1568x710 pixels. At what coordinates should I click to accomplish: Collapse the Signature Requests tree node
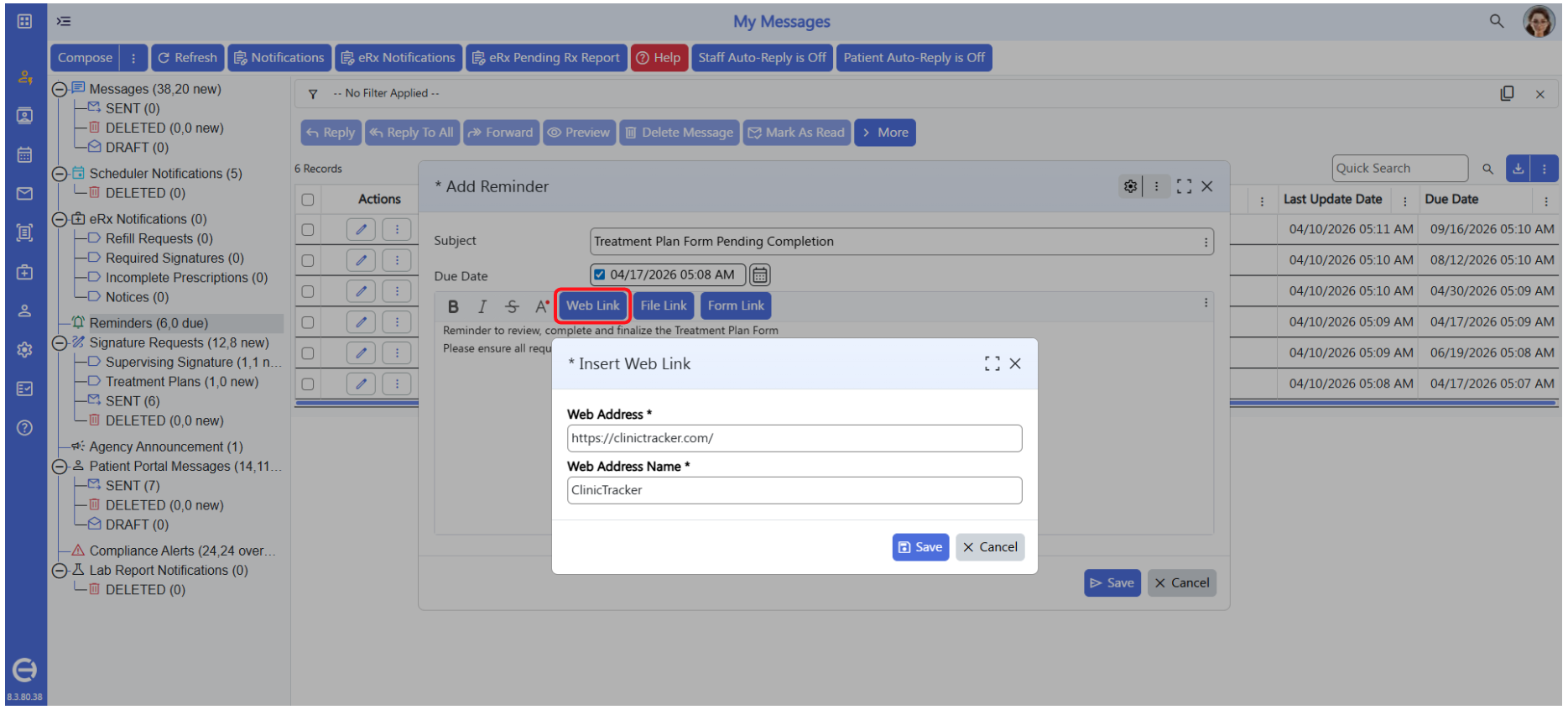coord(60,343)
